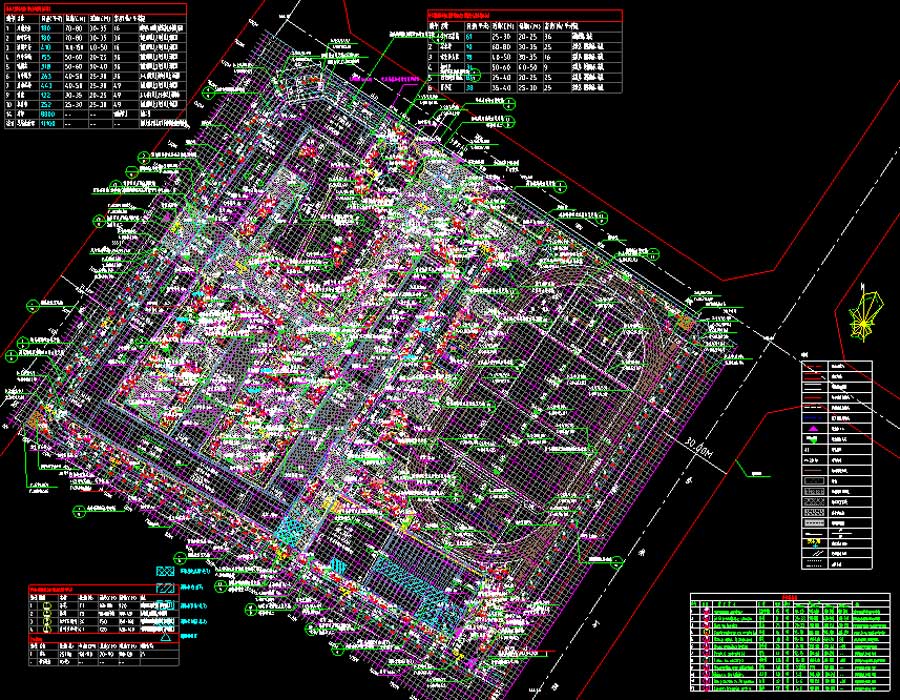This screenshot has height=700, width=900.
Task: Select the cyan cross-hatched rectangle legend symbol
Action: point(165,571)
